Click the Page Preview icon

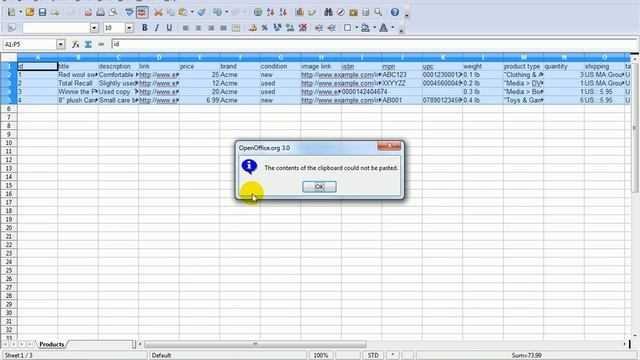pos(113,12)
